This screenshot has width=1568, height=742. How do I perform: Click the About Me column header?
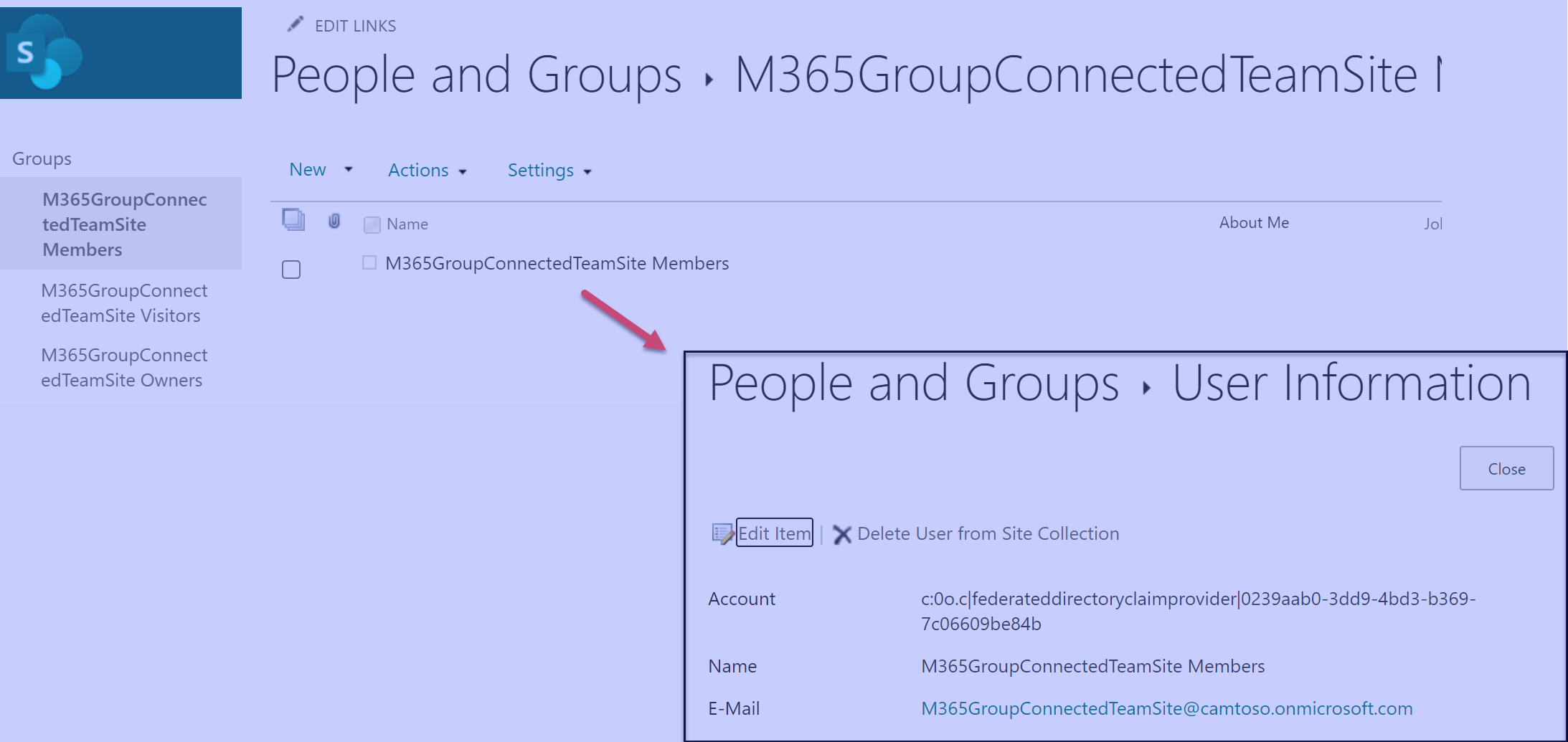point(1254,223)
